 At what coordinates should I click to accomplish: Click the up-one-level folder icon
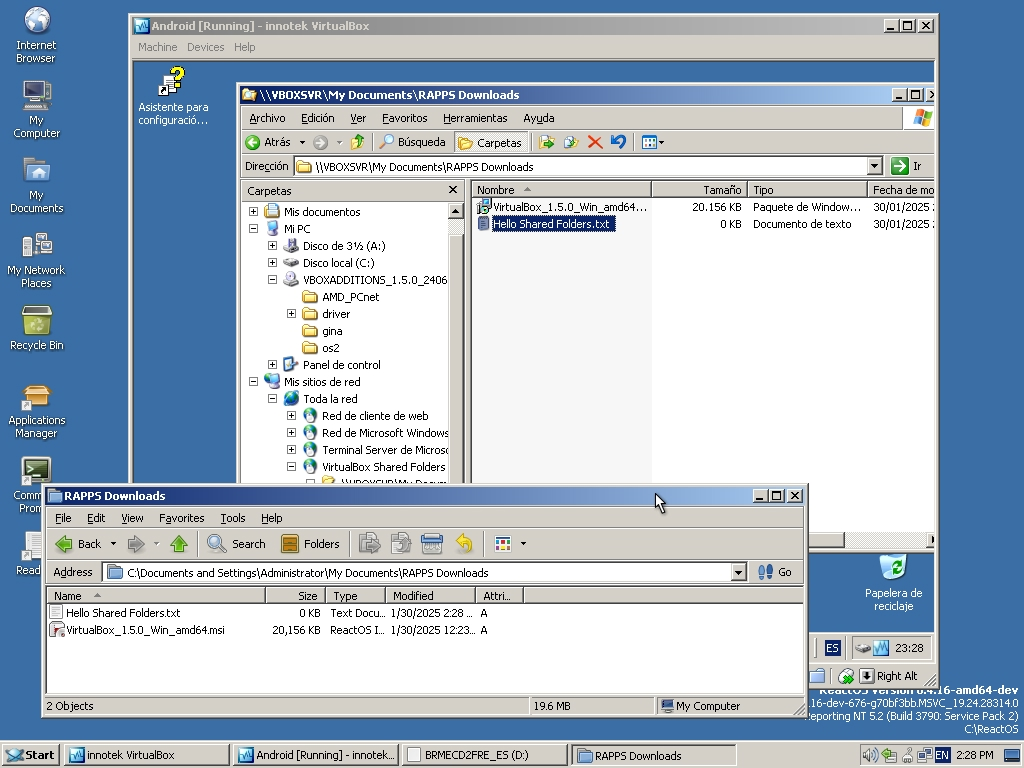(x=355, y=142)
